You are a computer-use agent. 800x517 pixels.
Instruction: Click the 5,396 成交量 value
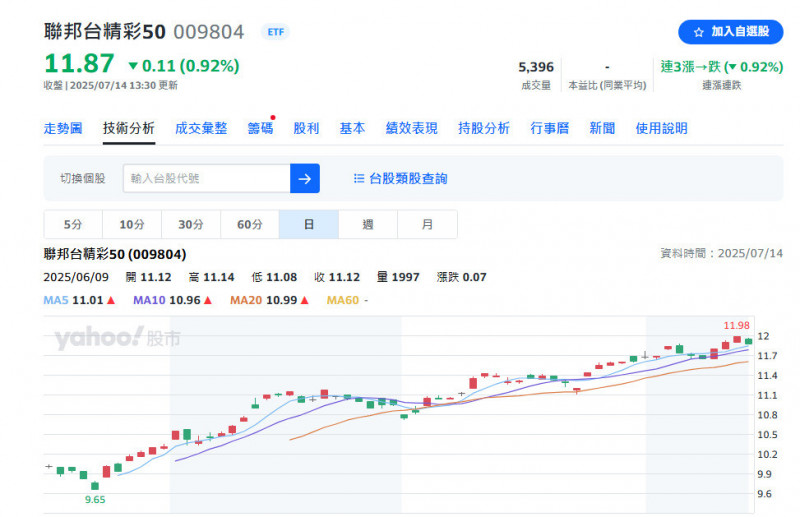[x=536, y=67]
